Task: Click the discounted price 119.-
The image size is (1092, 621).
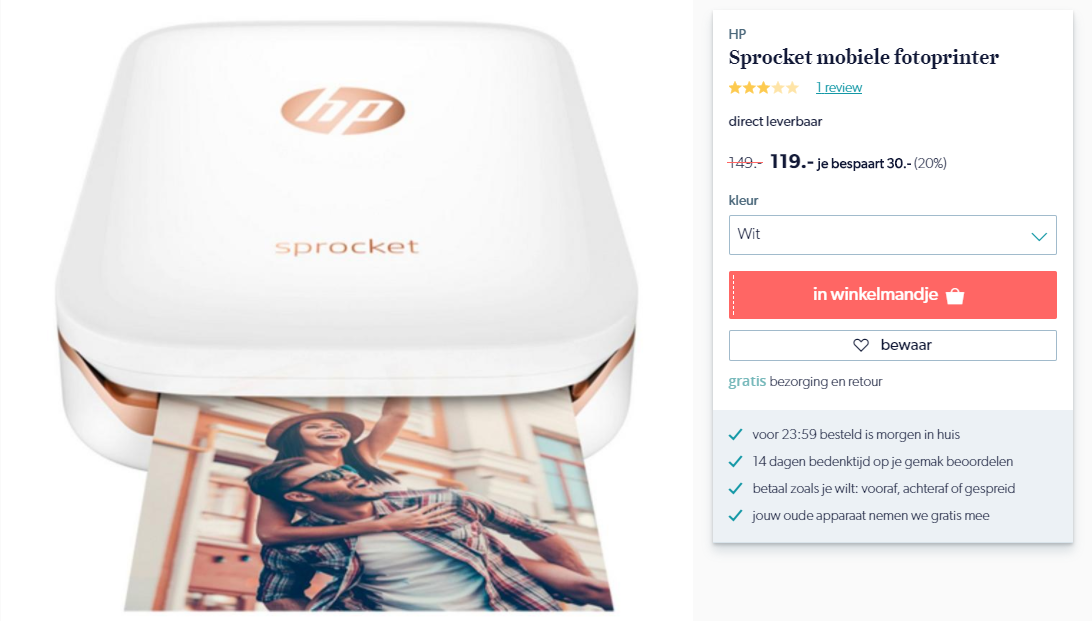Action: coord(792,162)
